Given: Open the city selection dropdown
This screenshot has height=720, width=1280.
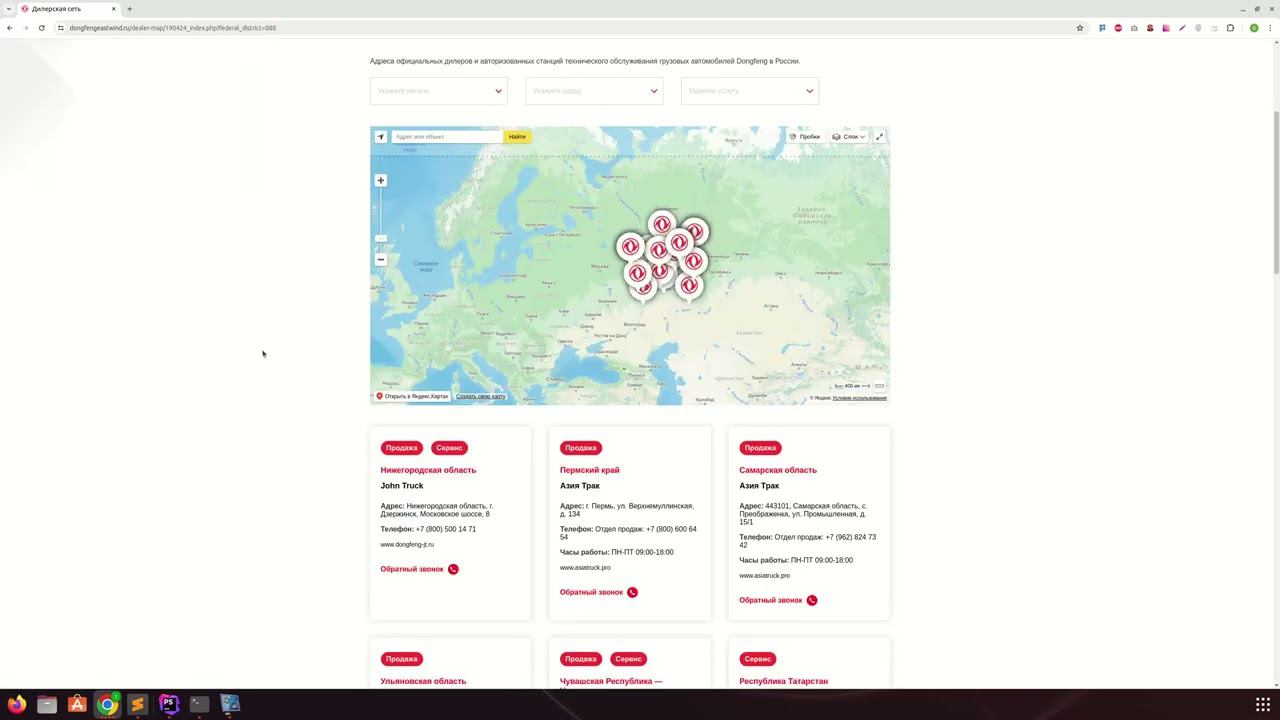Looking at the screenshot, I should [x=594, y=91].
